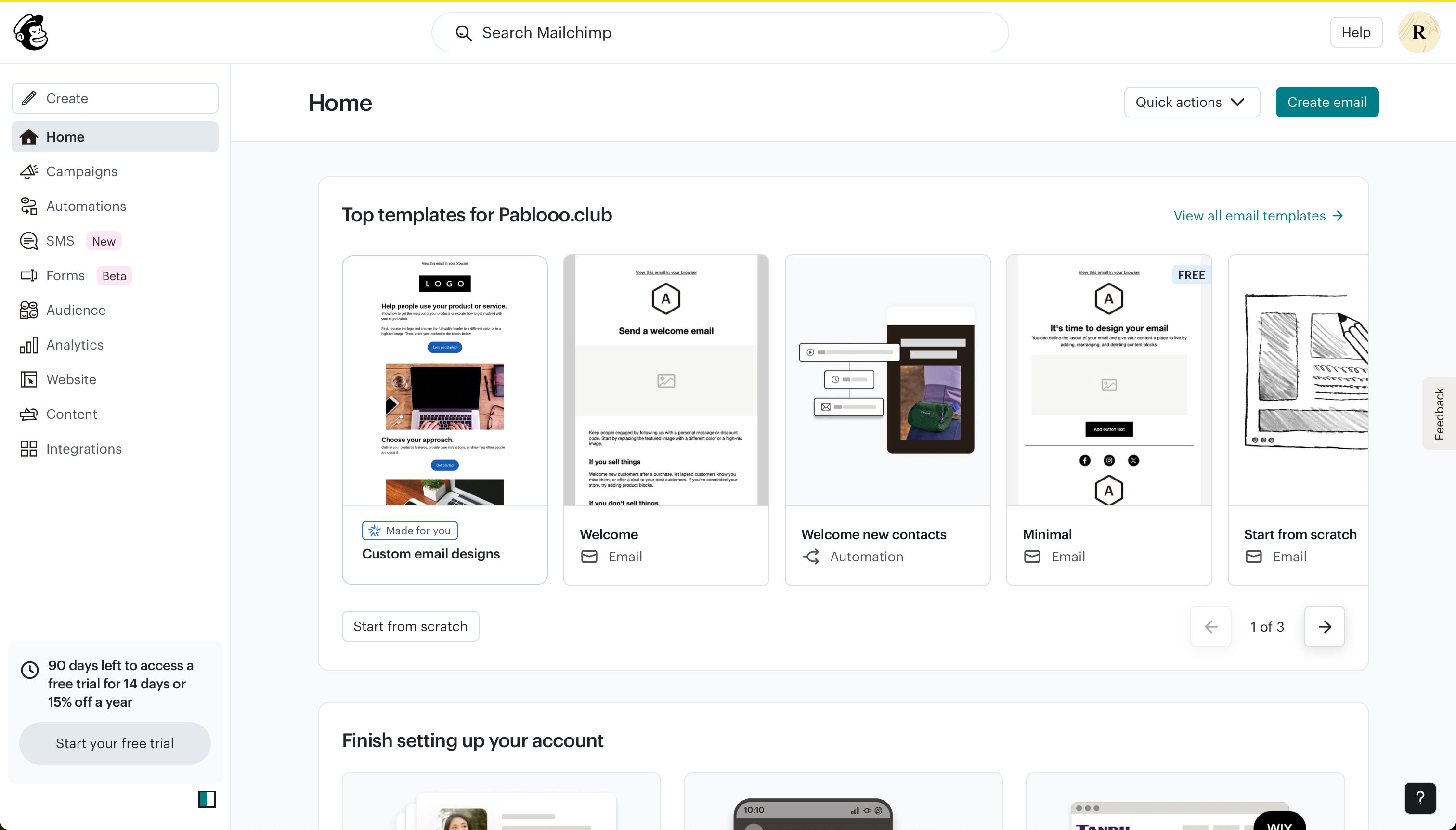Viewport: 1456px width, 830px height.
Task: Click the '1 of 3' page indicator
Action: (x=1267, y=627)
